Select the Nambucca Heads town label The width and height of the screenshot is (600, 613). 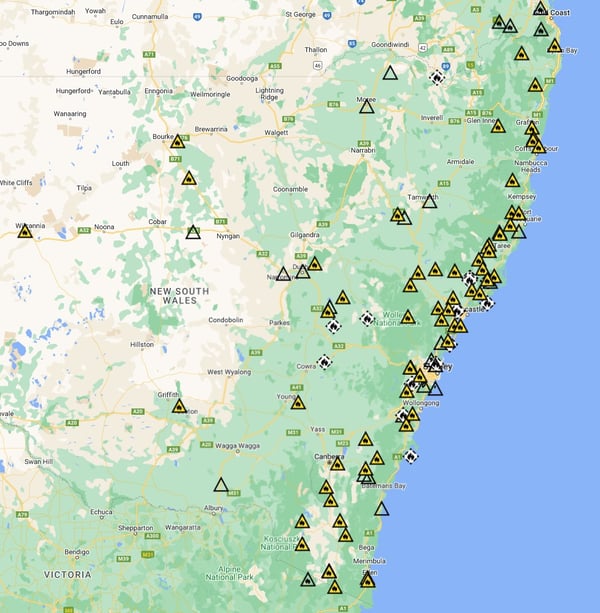pyautogui.click(x=531, y=166)
